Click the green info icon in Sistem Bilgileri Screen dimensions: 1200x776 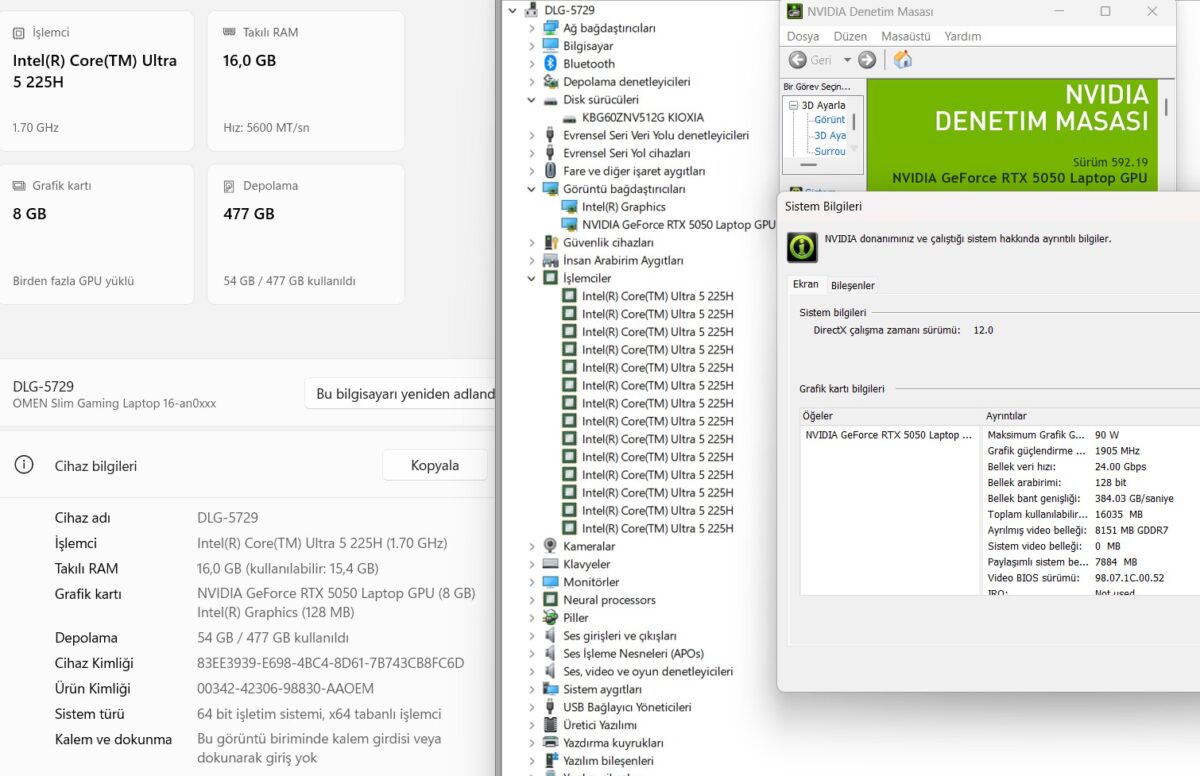(x=802, y=247)
